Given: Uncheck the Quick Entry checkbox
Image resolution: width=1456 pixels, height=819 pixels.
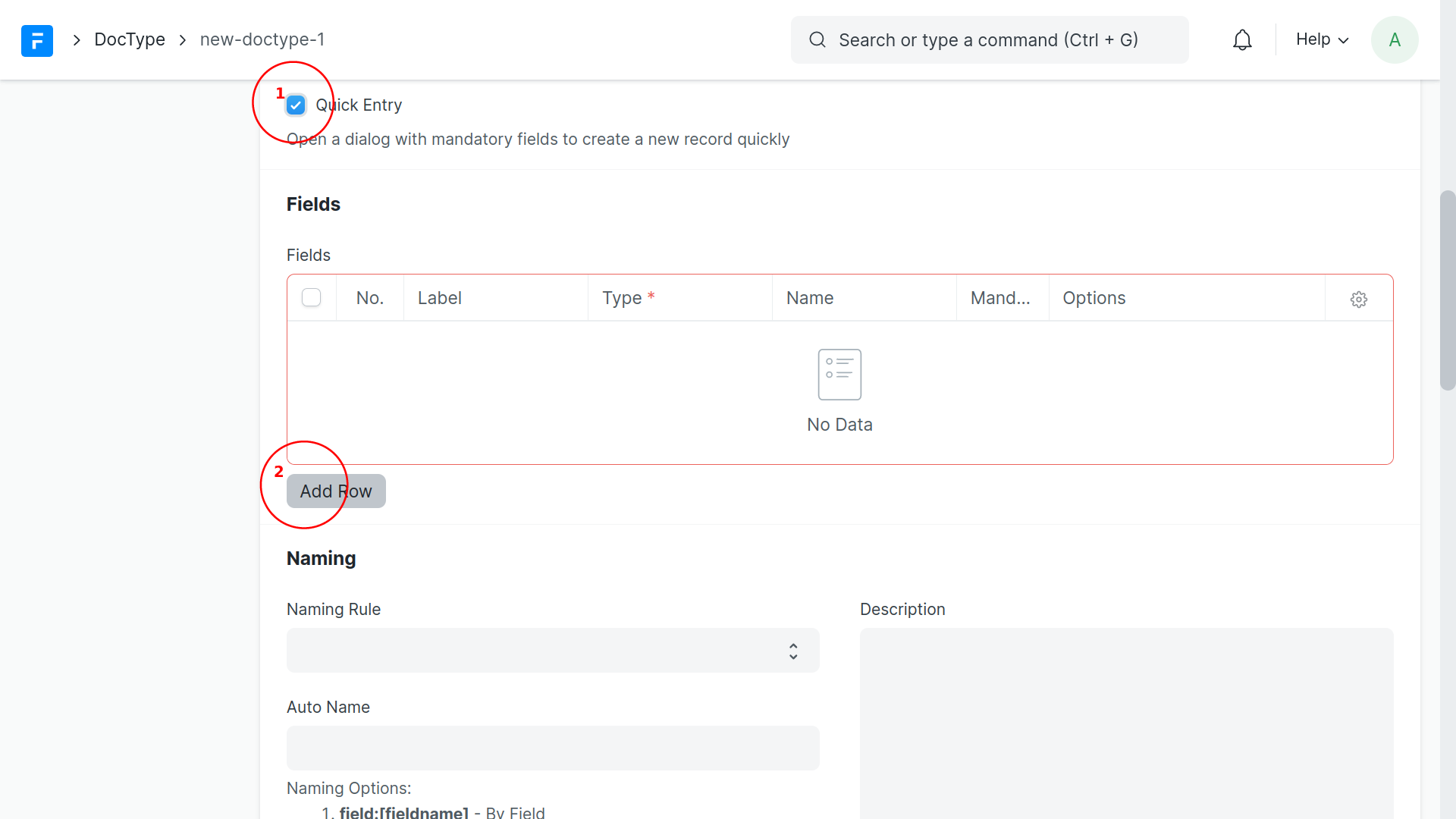Looking at the screenshot, I should (296, 105).
